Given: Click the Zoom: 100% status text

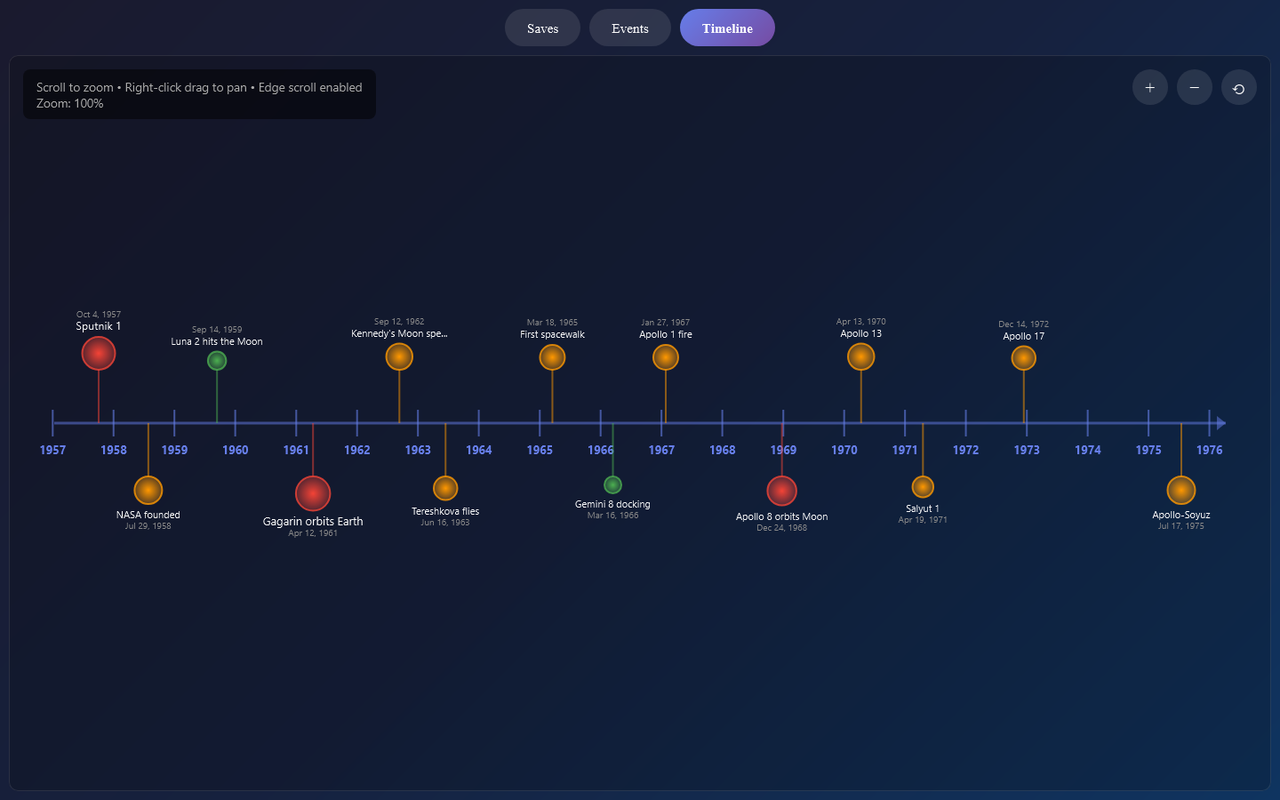Looking at the screenshot, I should [70, 103].
